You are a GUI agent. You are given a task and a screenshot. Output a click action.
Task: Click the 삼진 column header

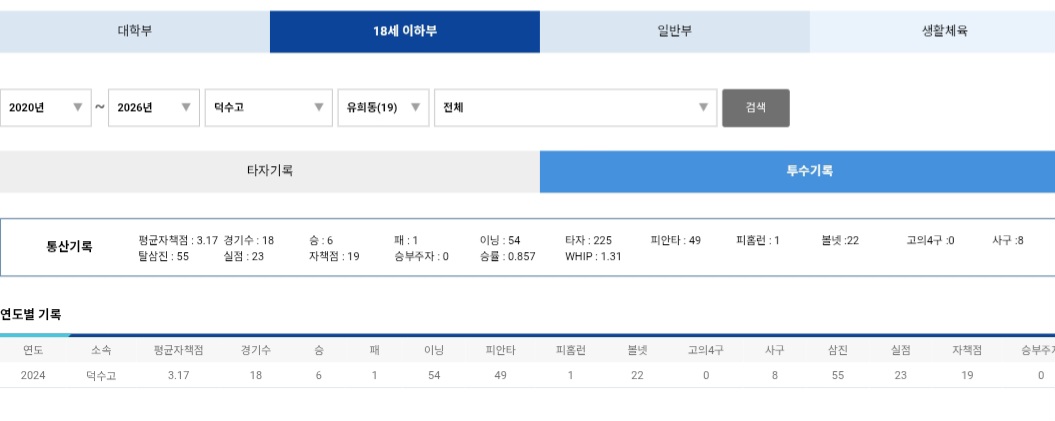(x=838, y=351)
